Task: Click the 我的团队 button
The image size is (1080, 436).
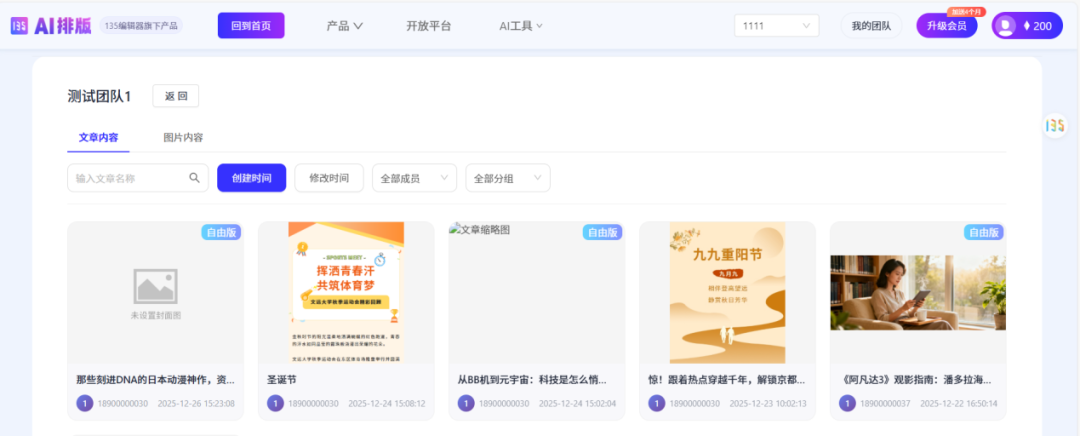Action: (x=871, y=26)
